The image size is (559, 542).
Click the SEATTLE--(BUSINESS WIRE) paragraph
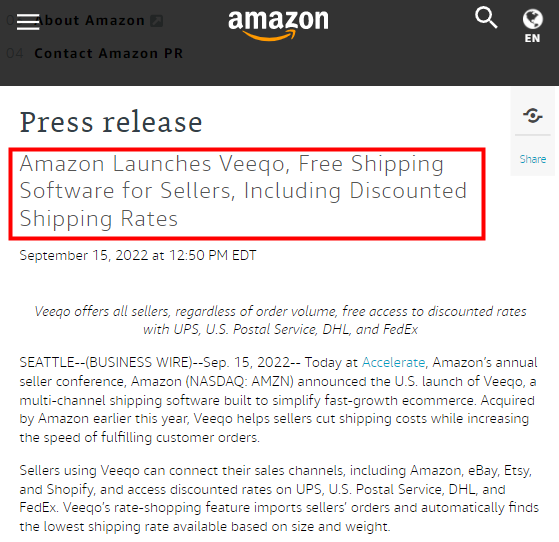[x=278, y=400]
